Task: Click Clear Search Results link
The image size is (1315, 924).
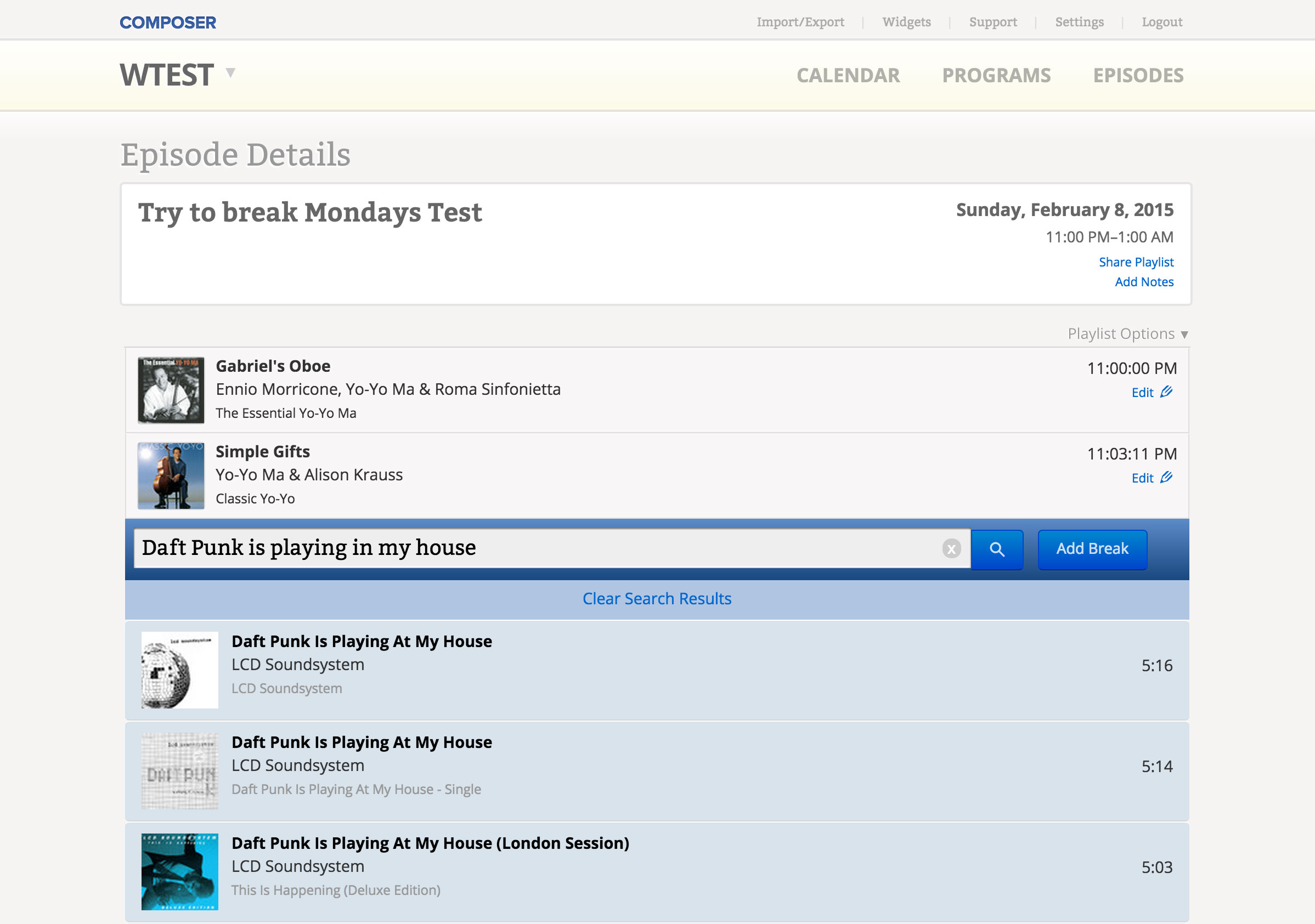Action: tap(656, 598)
